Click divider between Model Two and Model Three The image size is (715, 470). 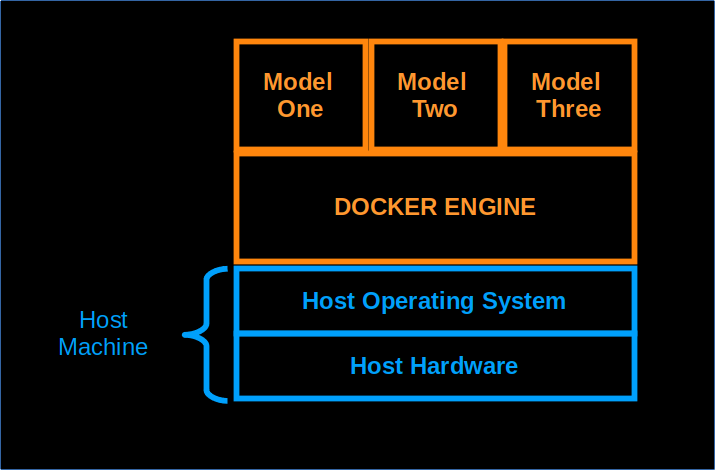point(502,95)
